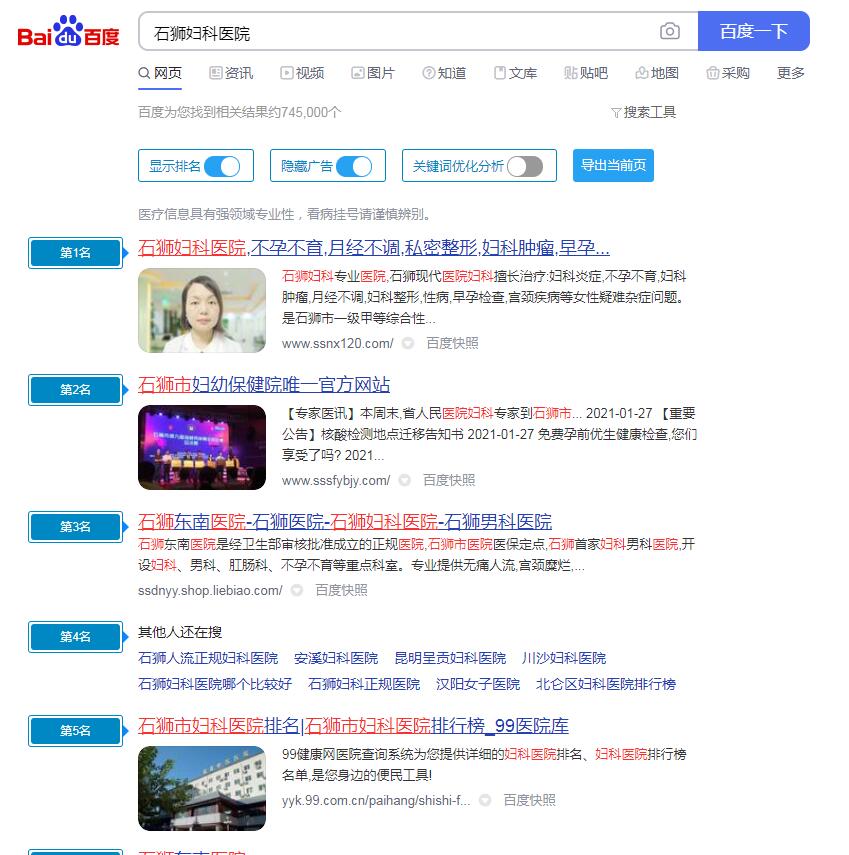
Task: Disable the 隐藏广告 switch
Action: [354, 166]
